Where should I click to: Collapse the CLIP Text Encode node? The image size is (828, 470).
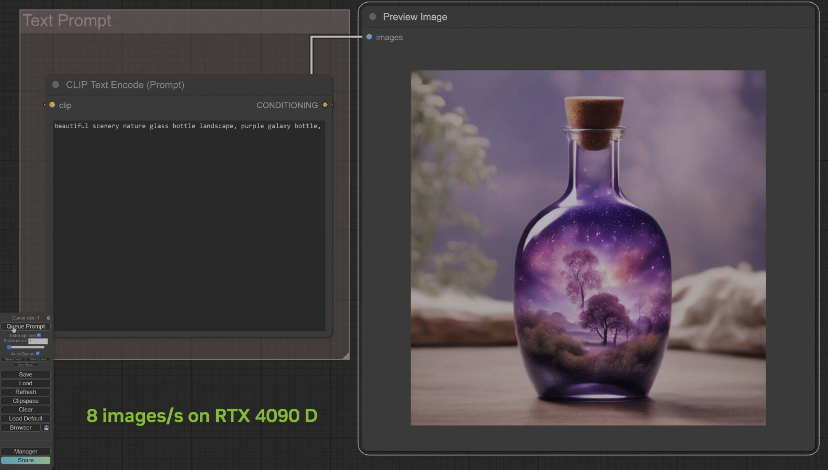pos(56,85)
